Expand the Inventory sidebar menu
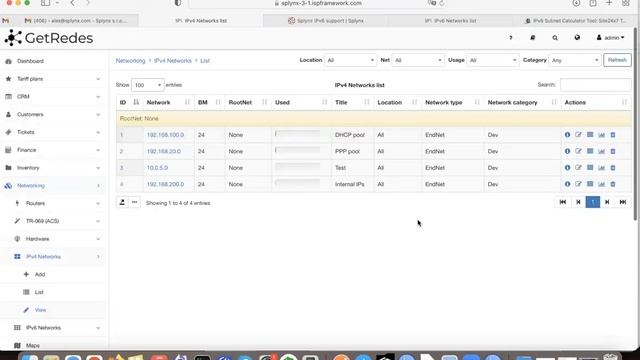 [53, 168]
